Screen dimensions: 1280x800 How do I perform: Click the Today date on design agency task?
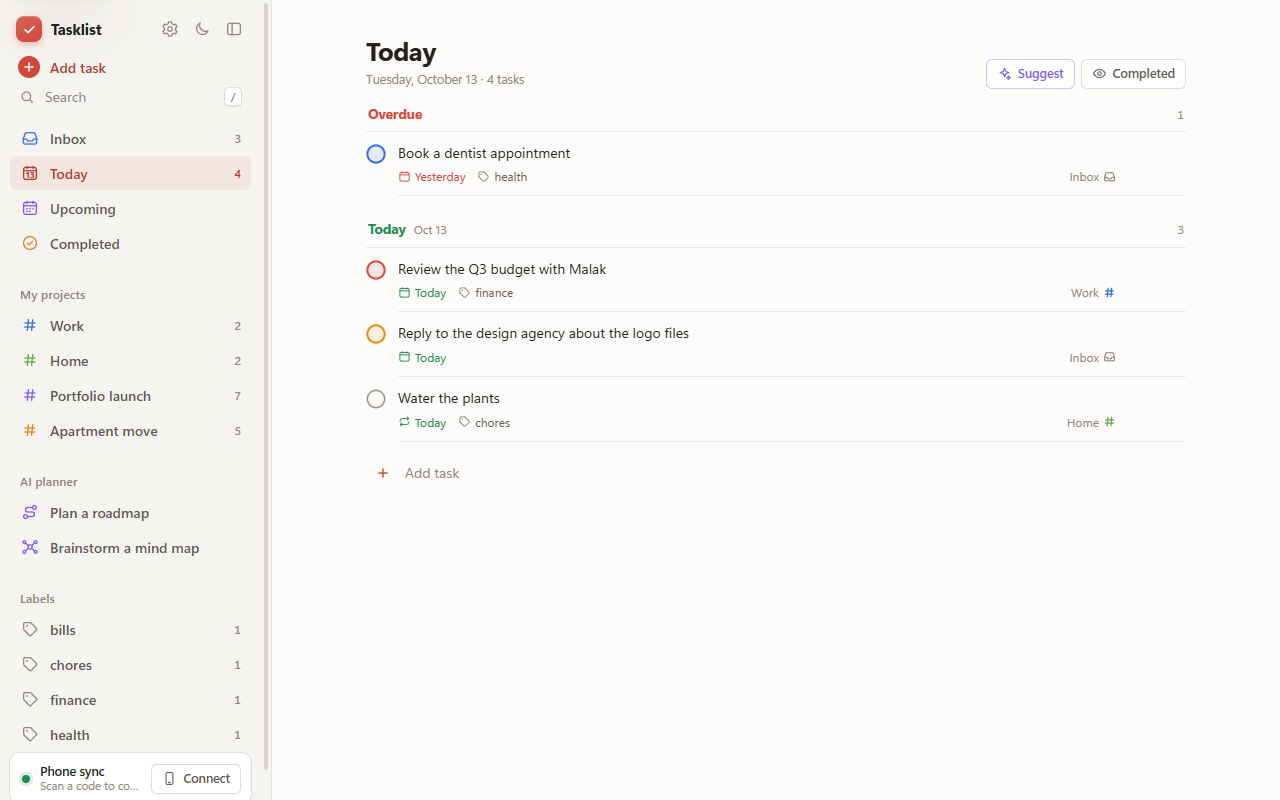point(422,358)
